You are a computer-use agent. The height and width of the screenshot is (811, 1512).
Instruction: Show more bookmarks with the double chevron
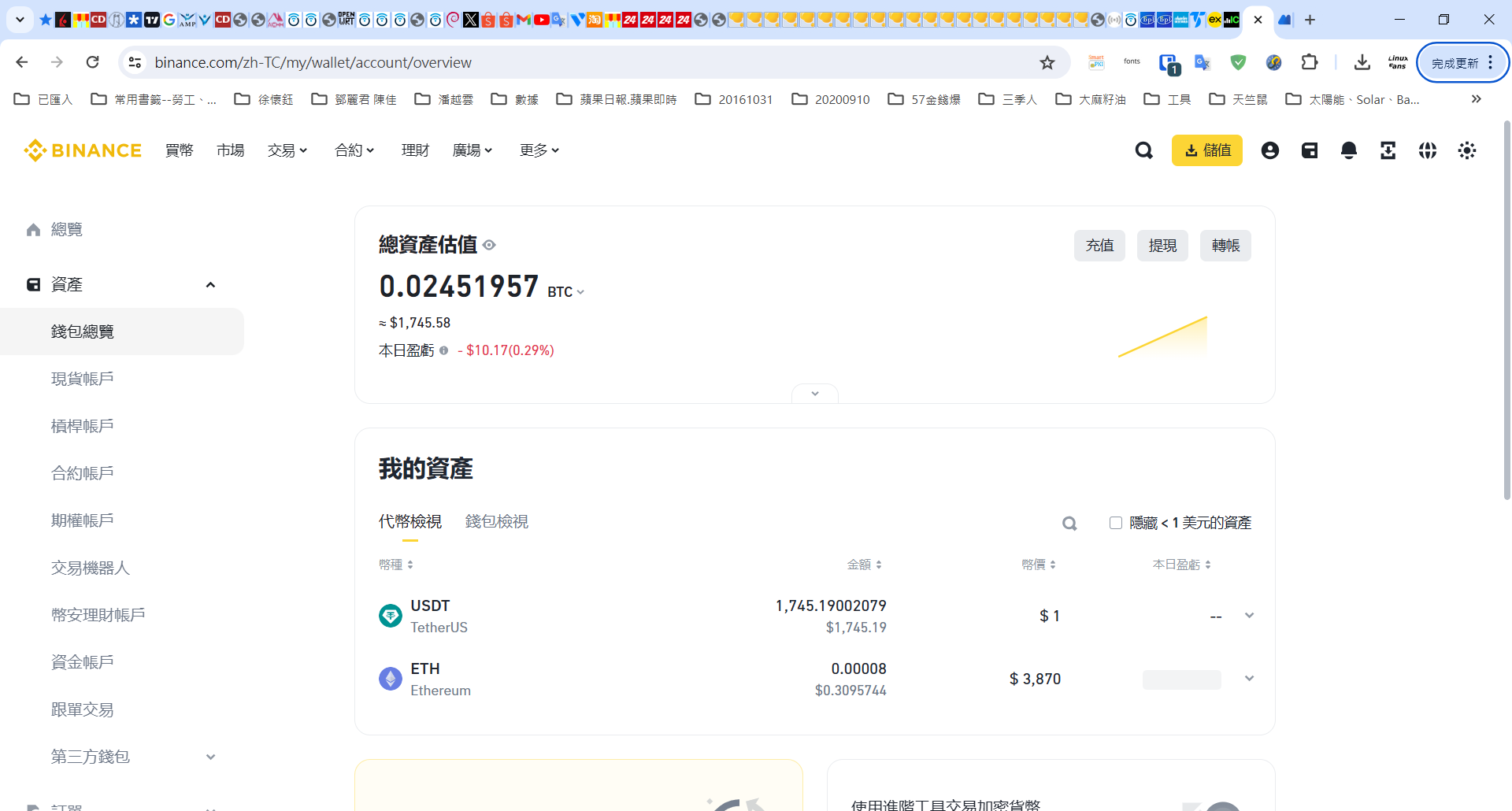(1476, 99)
